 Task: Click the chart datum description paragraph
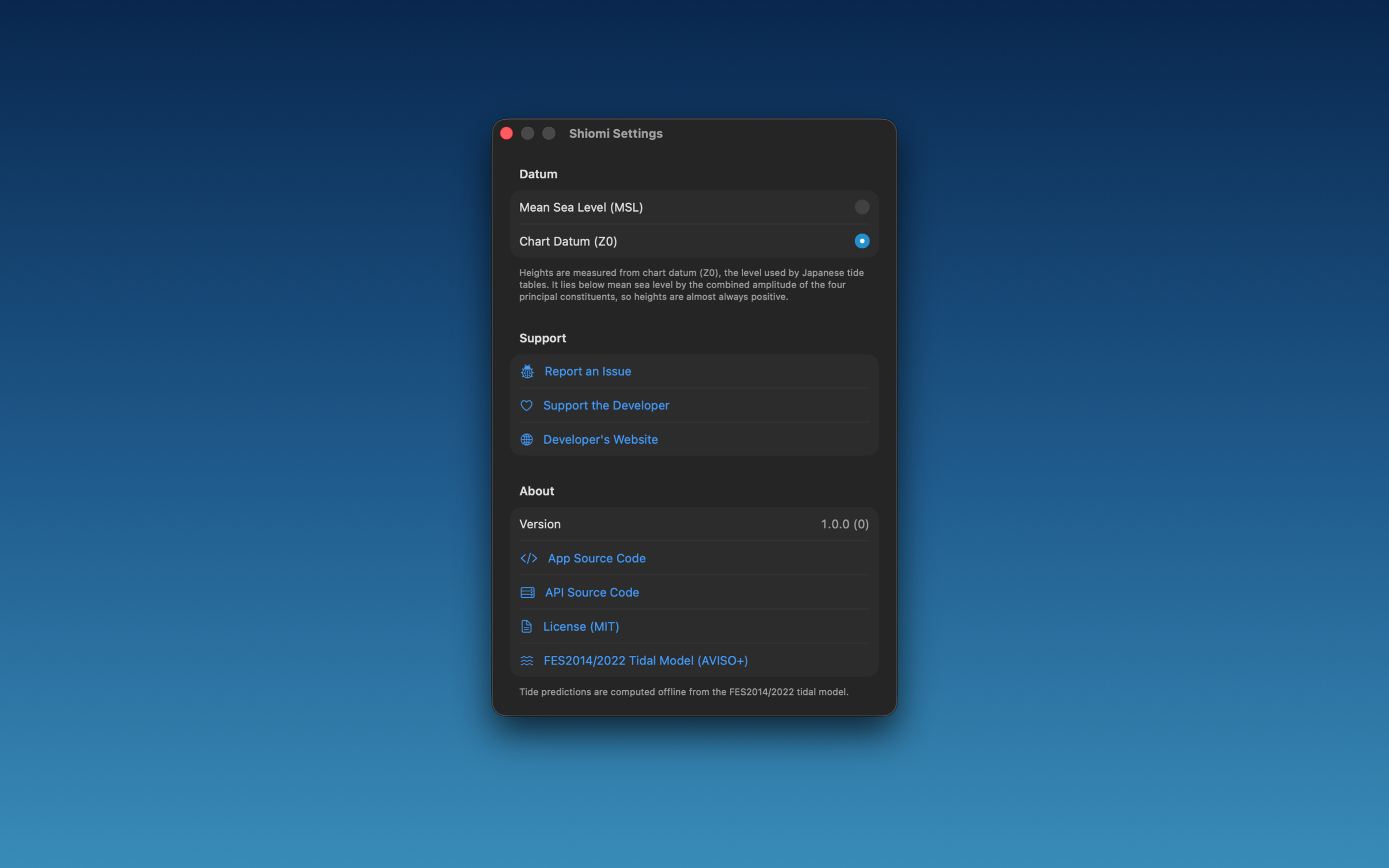click(x=692, y=285)
